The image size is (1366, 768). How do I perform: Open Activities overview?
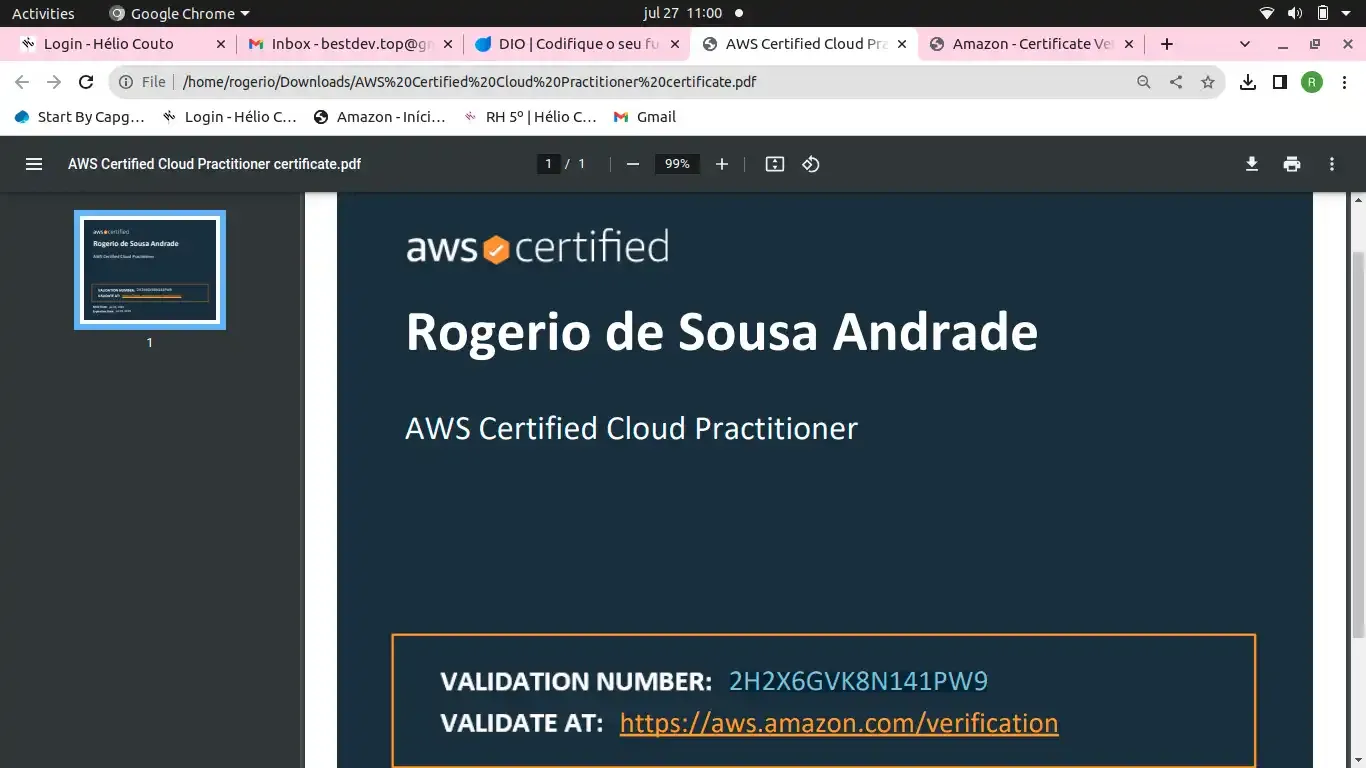pos(43,13)
